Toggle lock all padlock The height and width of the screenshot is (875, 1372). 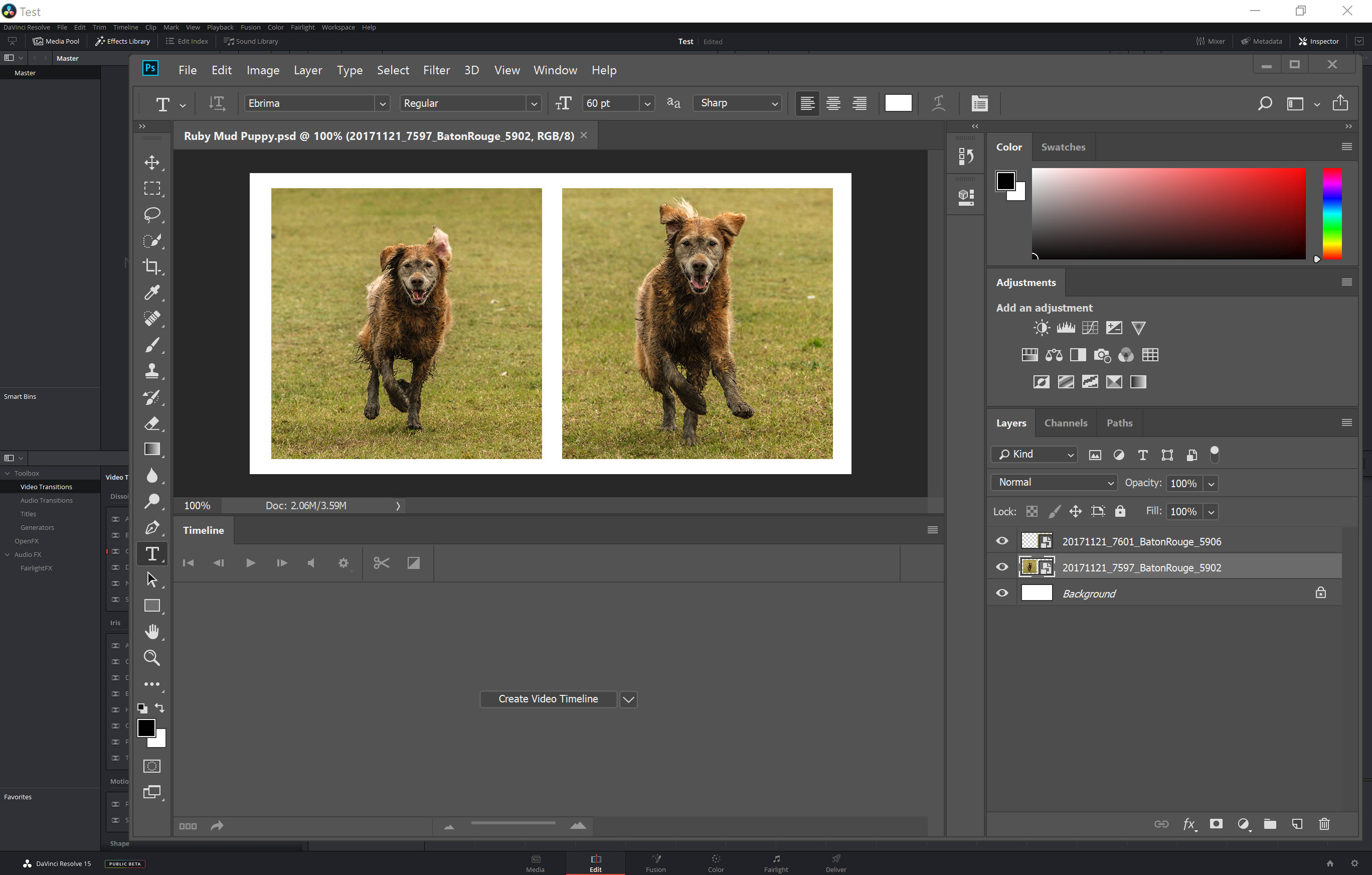tap(1120, 511)
